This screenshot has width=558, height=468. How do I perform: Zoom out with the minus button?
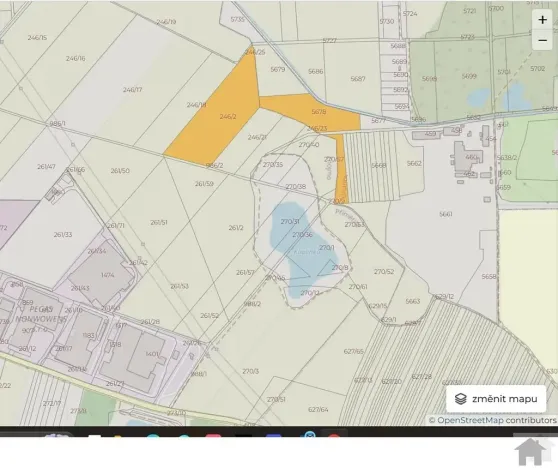(542, 40)
